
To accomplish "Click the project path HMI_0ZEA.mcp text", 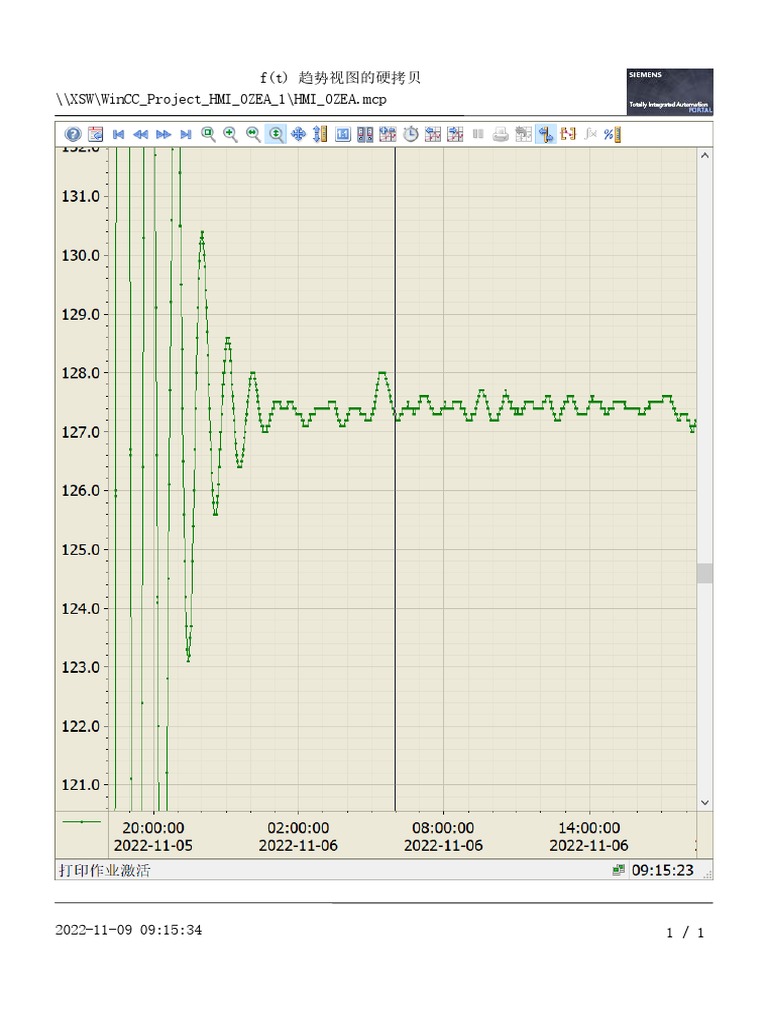I will pos(221,99).
